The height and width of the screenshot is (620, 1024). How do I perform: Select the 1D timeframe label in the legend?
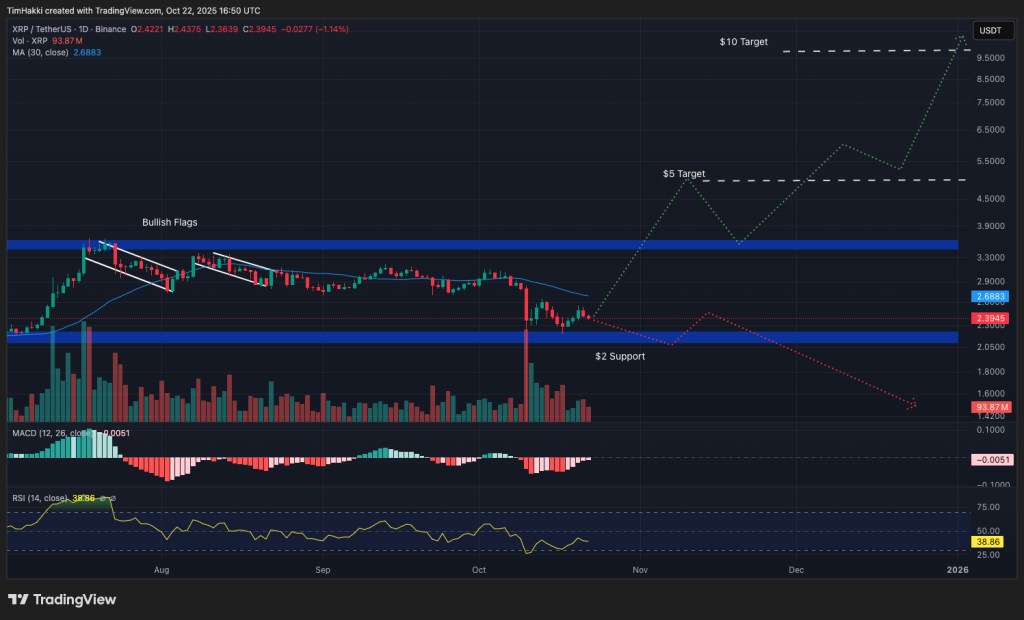point(81,30)
